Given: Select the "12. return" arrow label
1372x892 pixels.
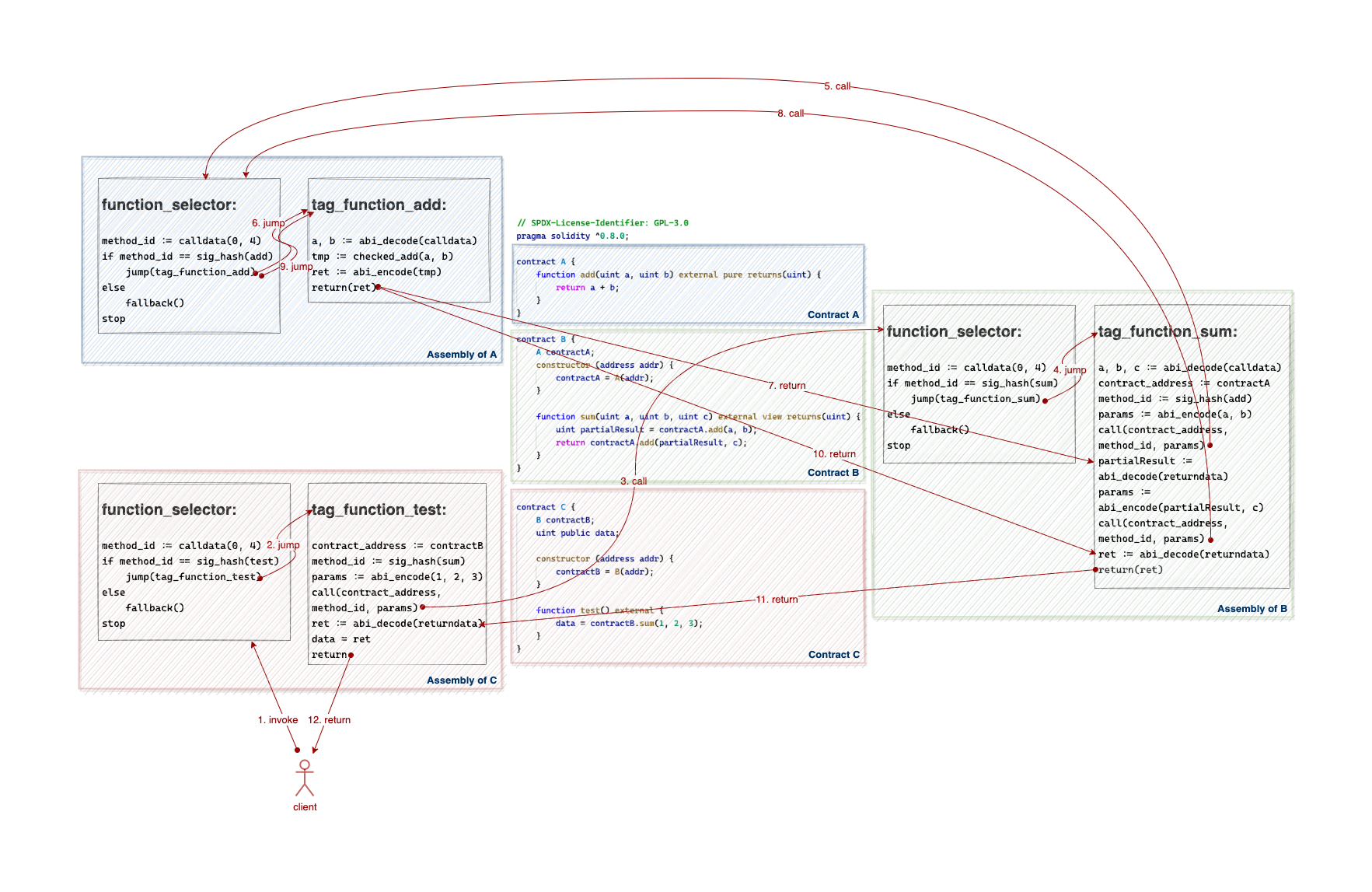Looking at the screenshot, I should tap(329, 720).
